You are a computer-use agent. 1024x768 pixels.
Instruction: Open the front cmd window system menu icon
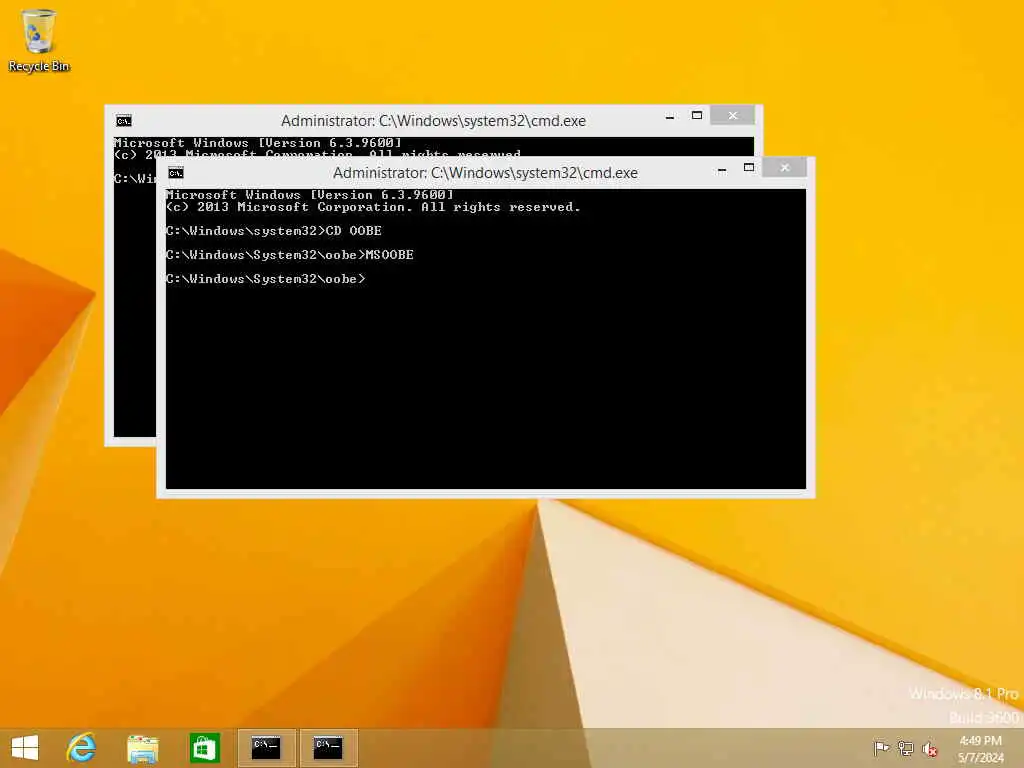tap(176, 173)
